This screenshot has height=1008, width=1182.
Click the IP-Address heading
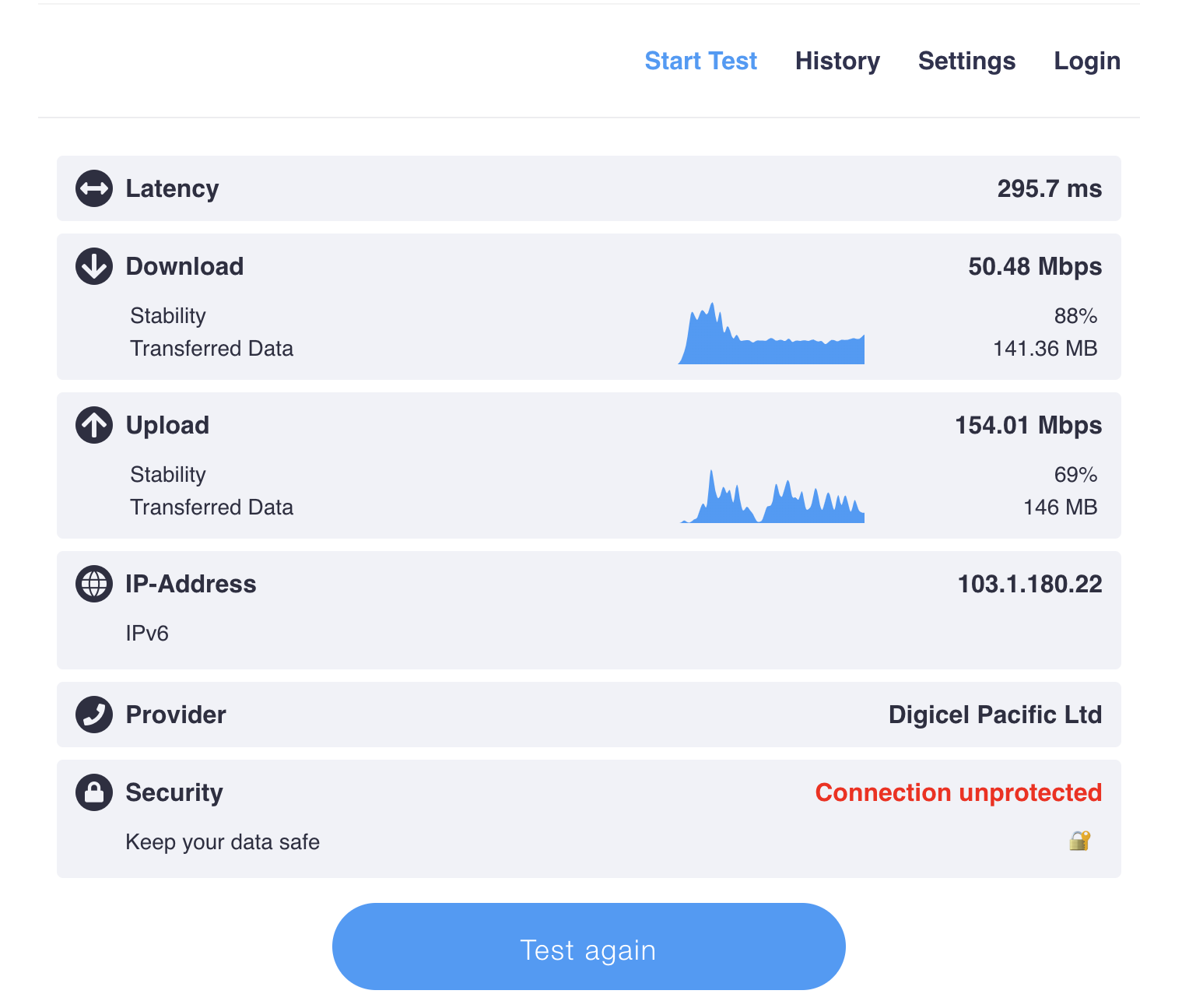191,584
